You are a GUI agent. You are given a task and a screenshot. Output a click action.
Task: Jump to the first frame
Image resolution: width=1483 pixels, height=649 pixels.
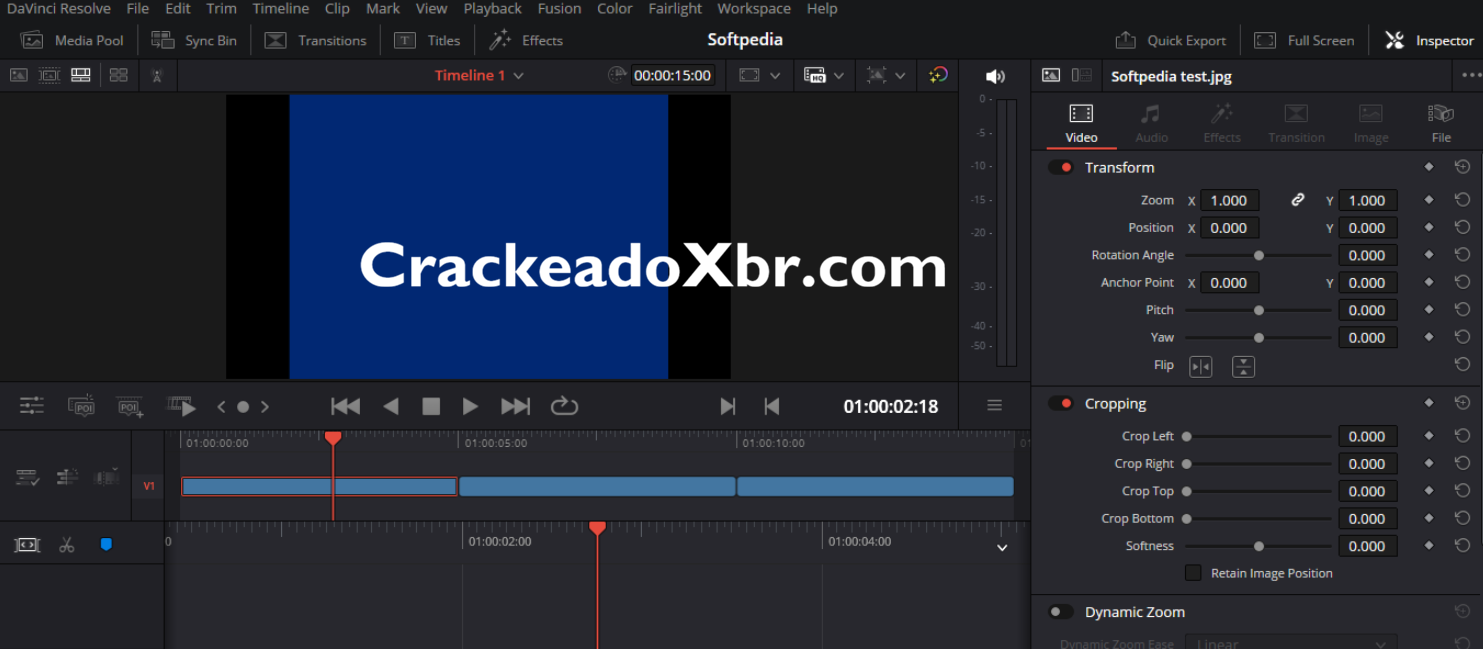point(345,406)
